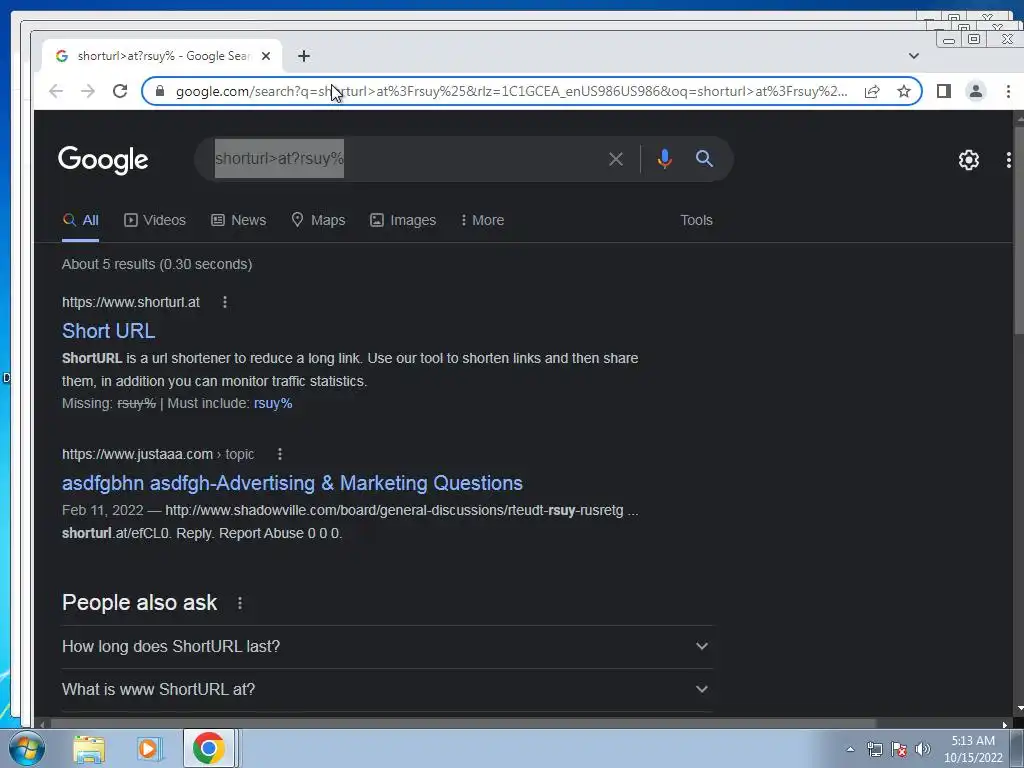The image size is (1024, 768).
Task: Launch Windows Media Player from taskbar
Action: 149,749
